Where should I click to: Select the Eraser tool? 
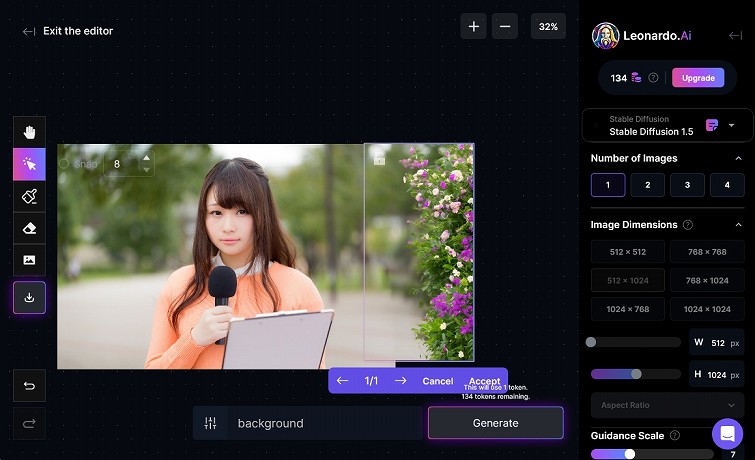pyautogui.click(x=29, y=228)
